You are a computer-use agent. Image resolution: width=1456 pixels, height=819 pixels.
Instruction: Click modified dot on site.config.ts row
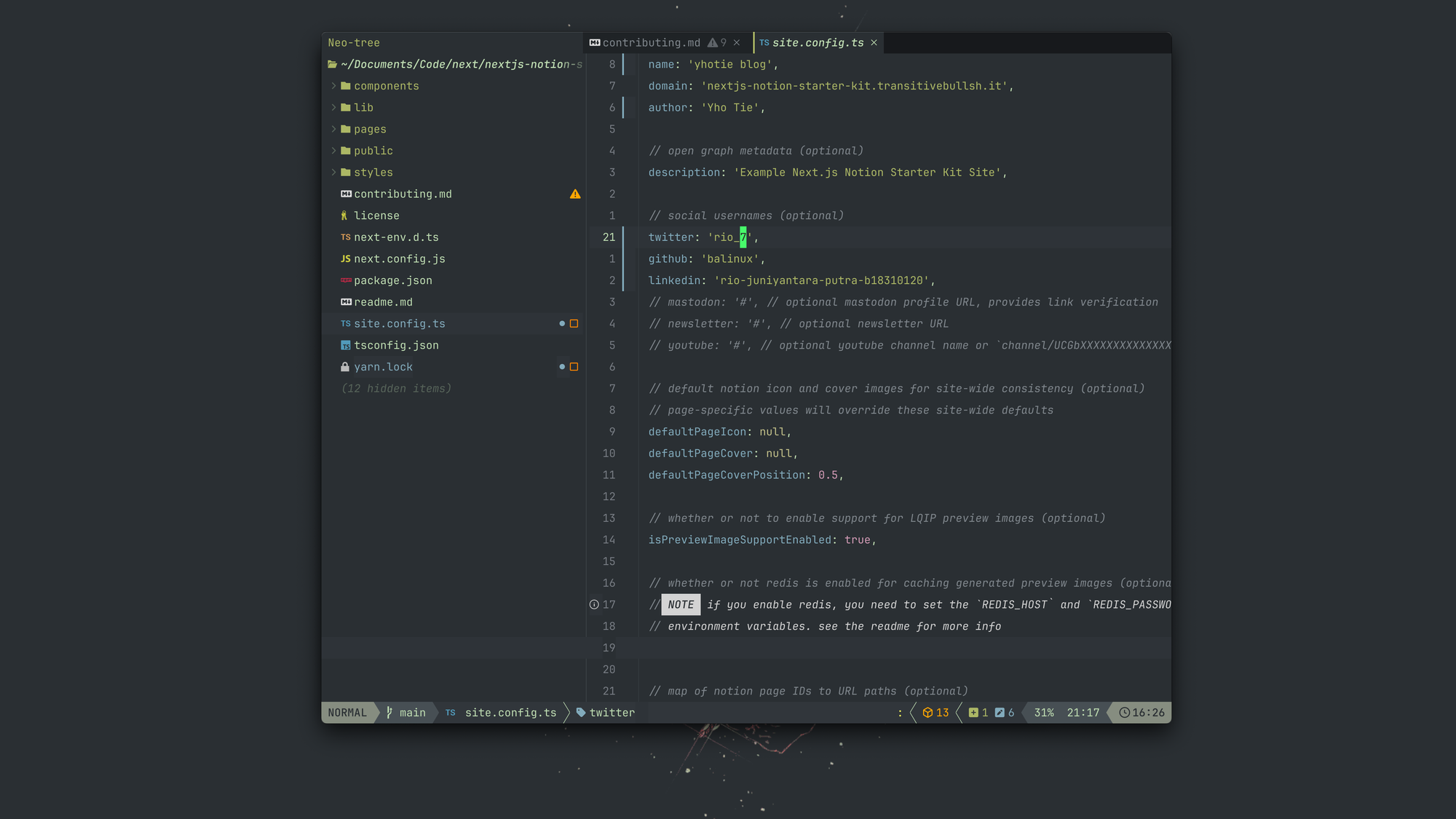click(x=562, y=323)
